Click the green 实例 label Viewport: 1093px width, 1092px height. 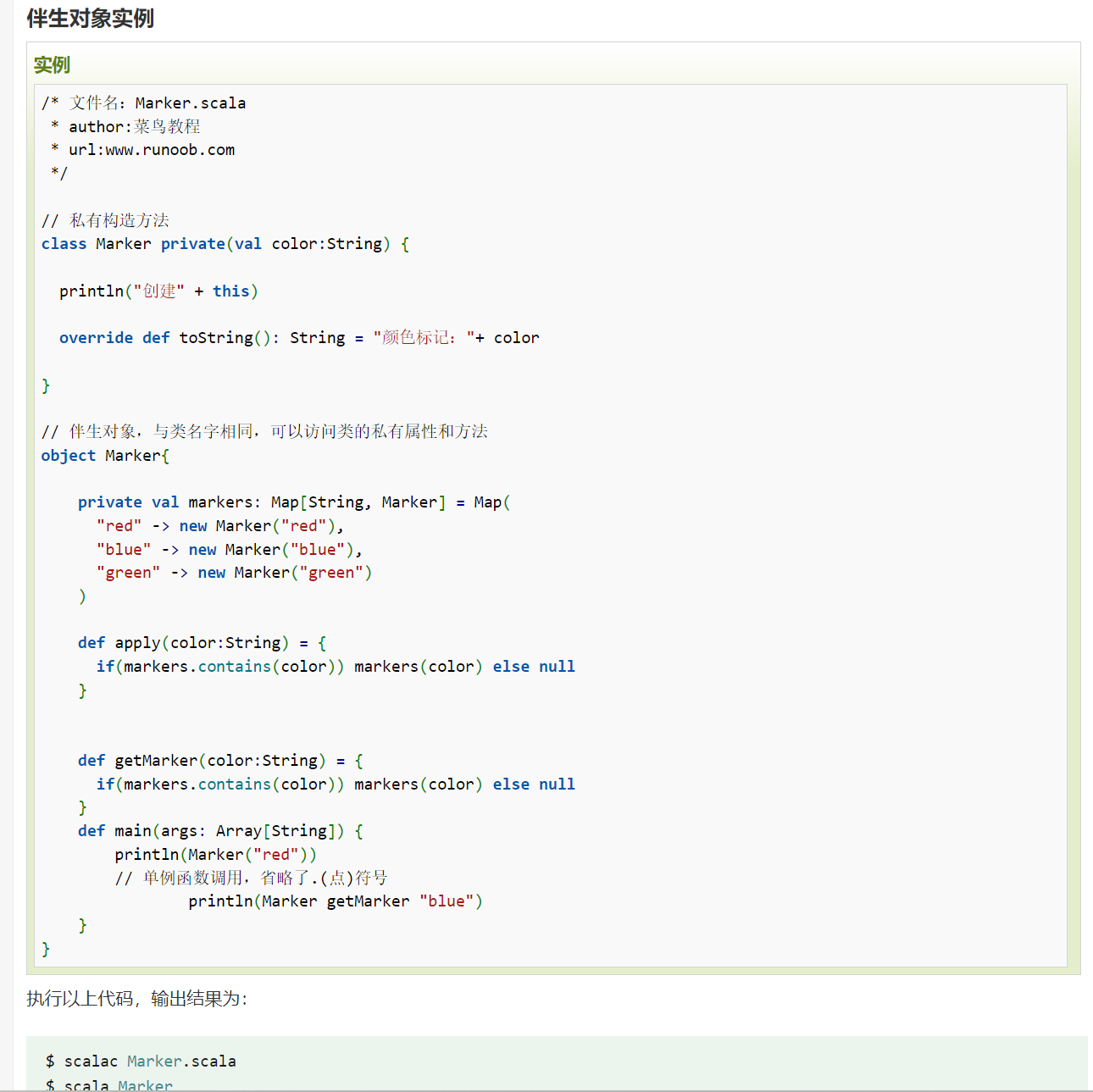(x=52, y=64)
